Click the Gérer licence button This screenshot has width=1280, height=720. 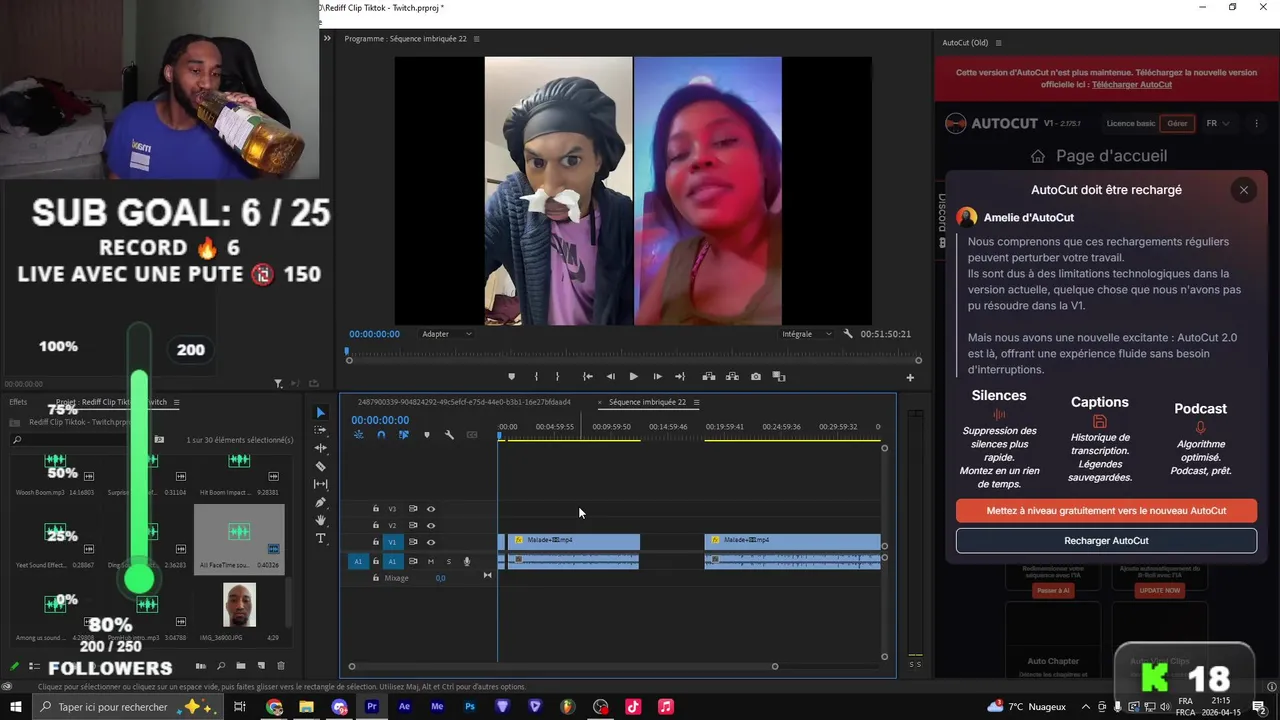point(1178,124)
